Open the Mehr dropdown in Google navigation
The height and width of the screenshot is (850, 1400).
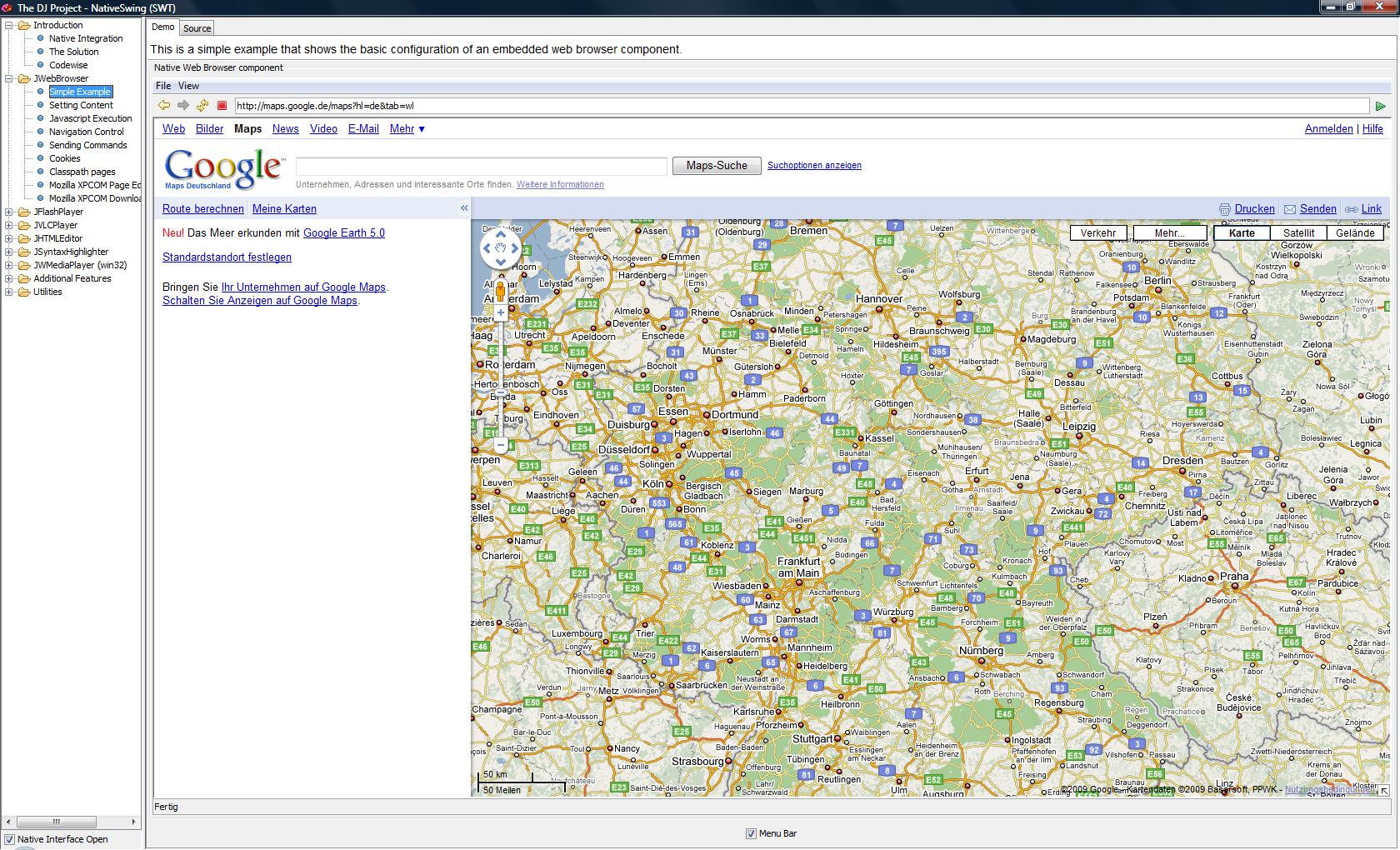coord(407,129)
